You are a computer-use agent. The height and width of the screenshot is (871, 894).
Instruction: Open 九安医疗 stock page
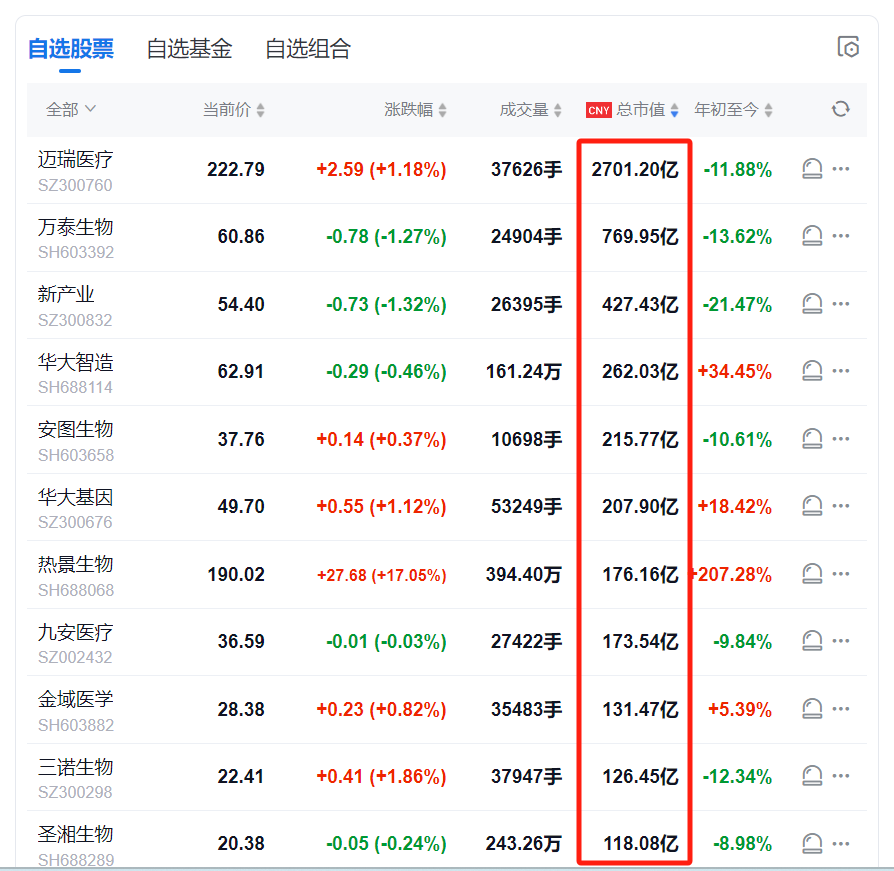75,632
